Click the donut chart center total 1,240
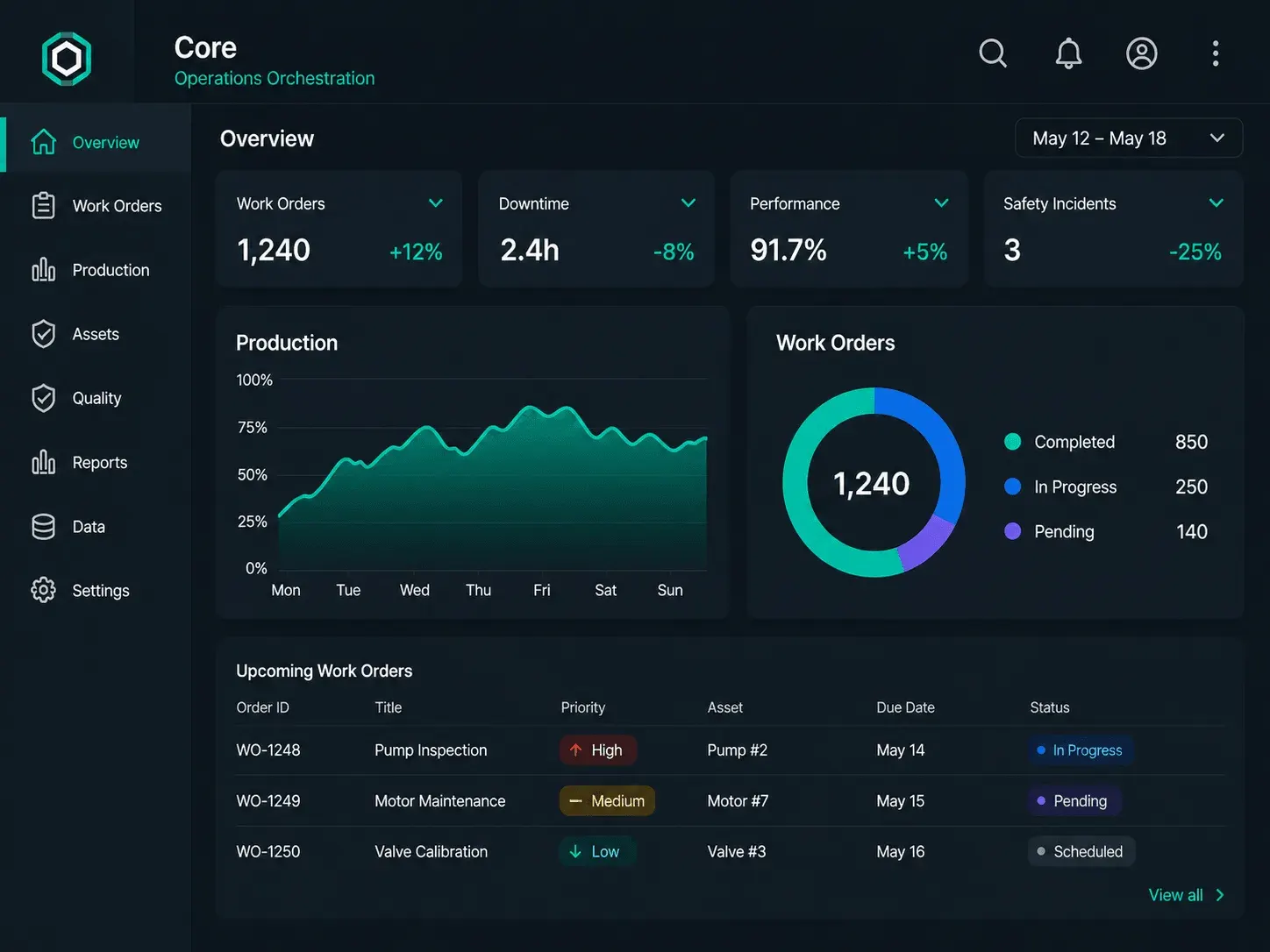The width and height of the screenshot is (1270, 952). (871, 483)
